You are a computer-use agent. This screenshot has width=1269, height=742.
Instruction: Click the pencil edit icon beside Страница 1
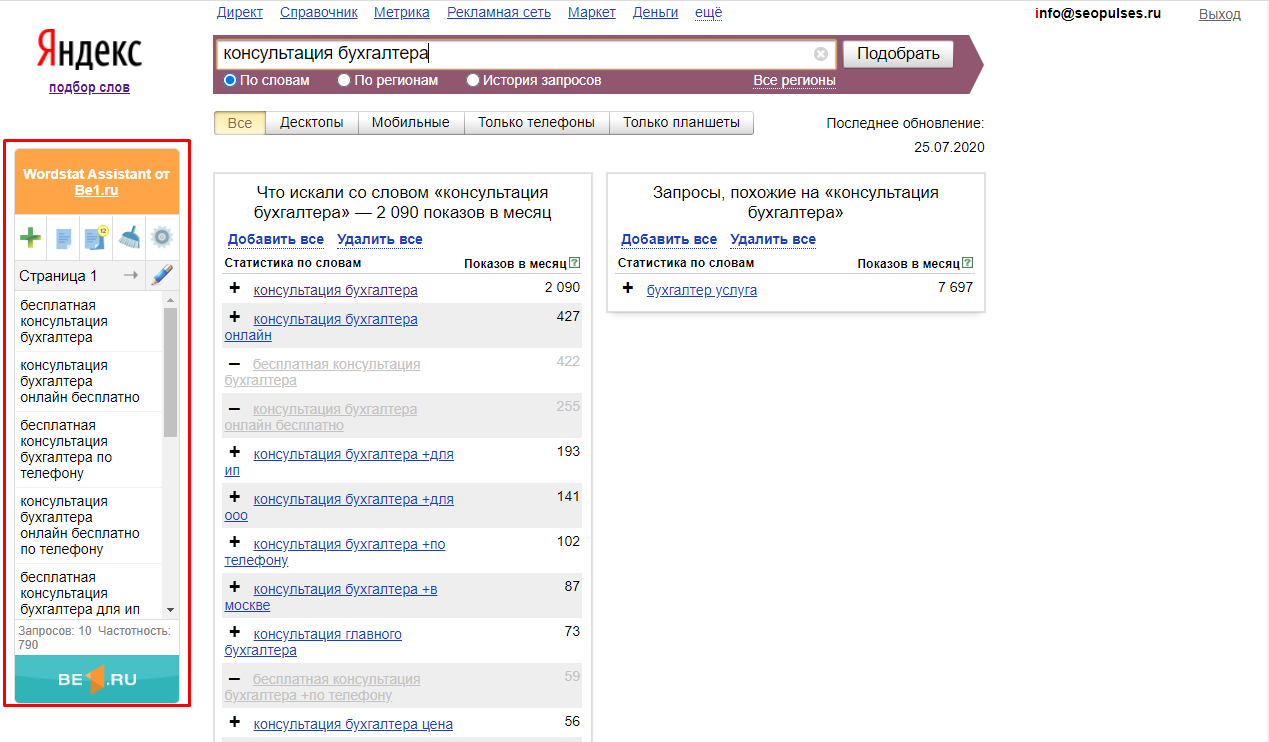[x=161, y=276]
